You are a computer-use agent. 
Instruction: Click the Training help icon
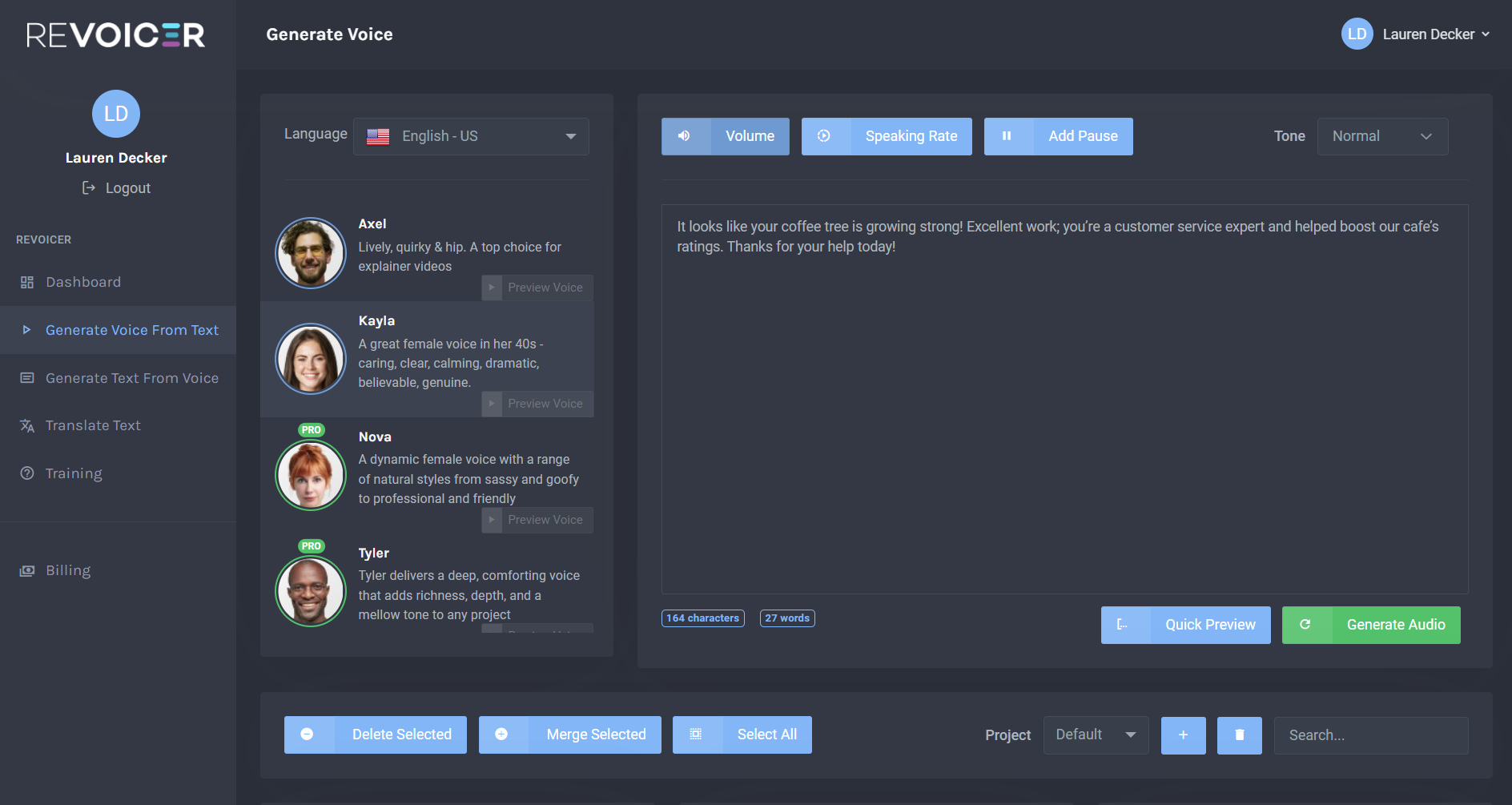pyautogui.click(x=27, y=473)
